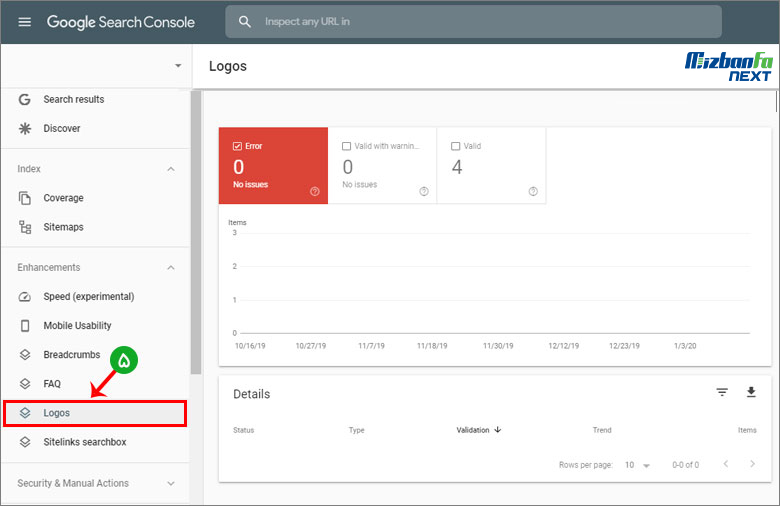Click the 11/30/19 chart date label
Image resolution: width=780 pixels, height=506 pixels.
[498, 346]
